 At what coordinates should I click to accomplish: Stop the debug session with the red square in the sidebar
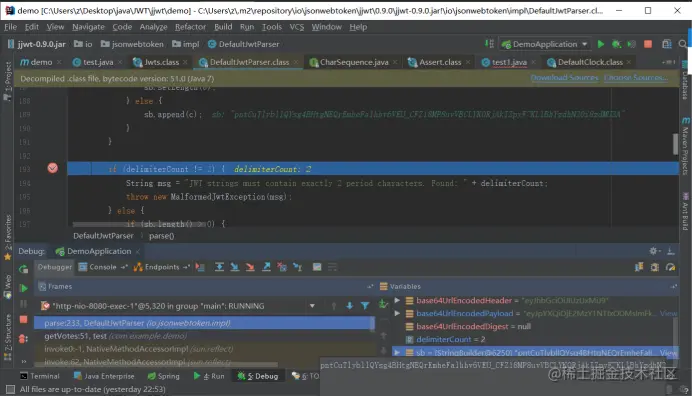click(23, 319)
